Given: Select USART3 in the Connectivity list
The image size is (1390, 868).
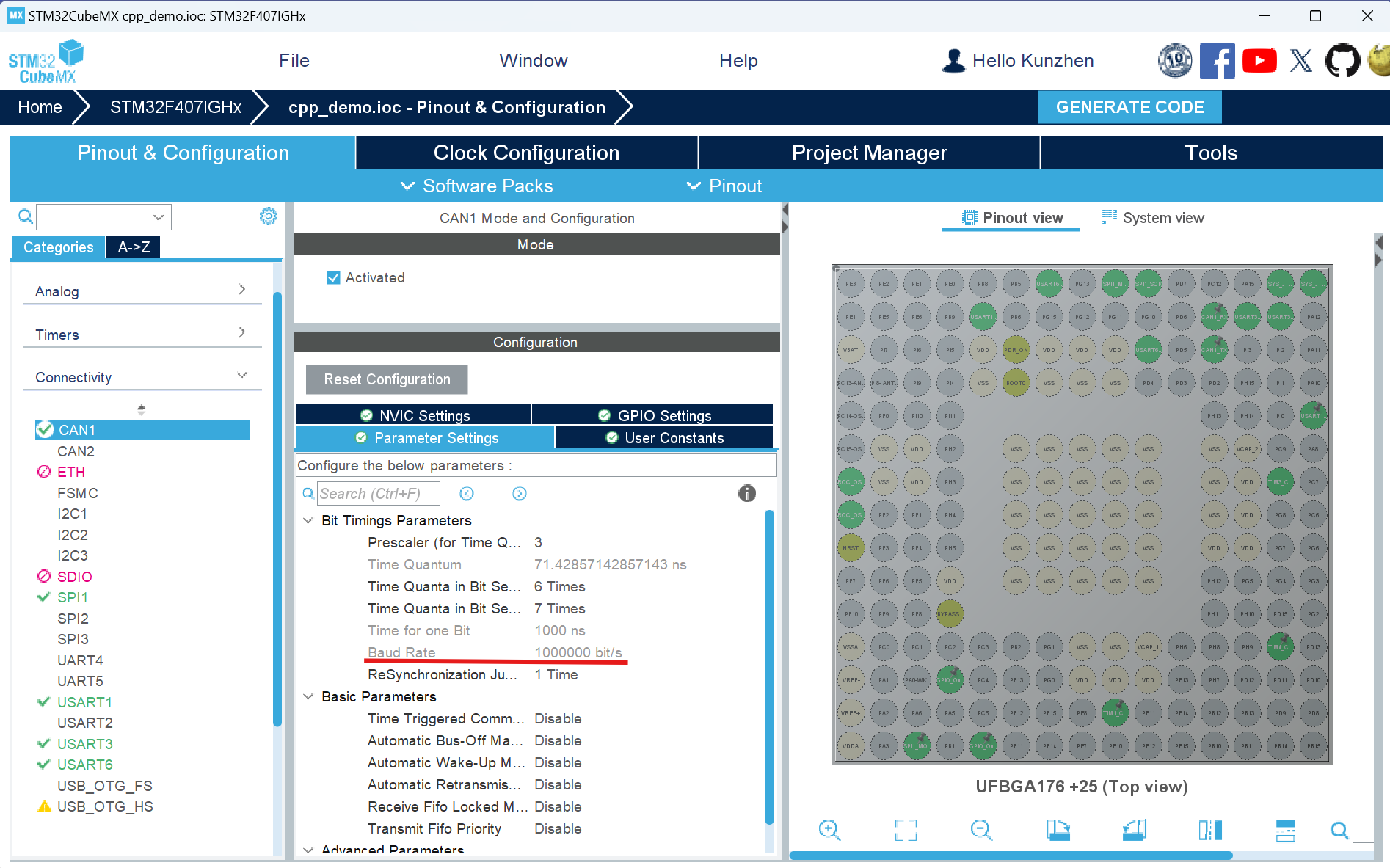Looking at the screenshot, I should coord(85,744).
